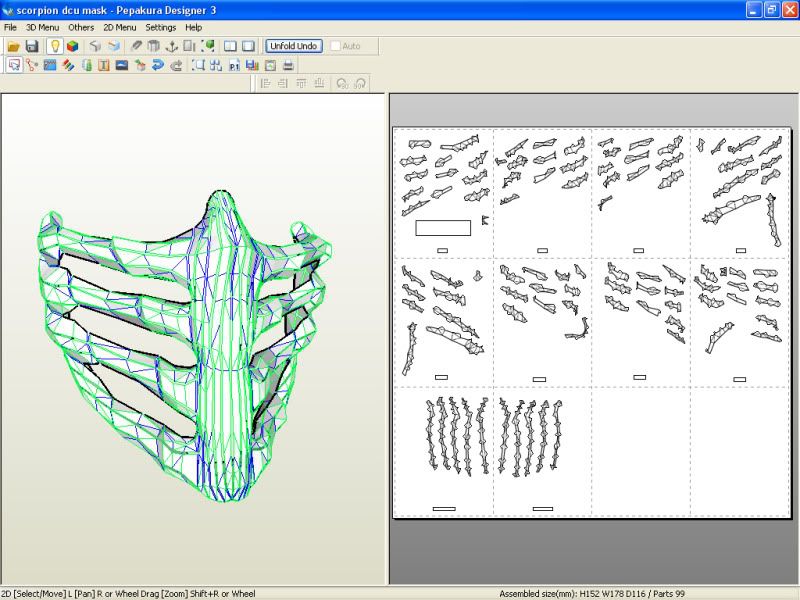The width and height of the screenshot is (800, 600).
Task: Click the gray eraser-shaped icon in the top toolbar
Action: click(136, 46)
